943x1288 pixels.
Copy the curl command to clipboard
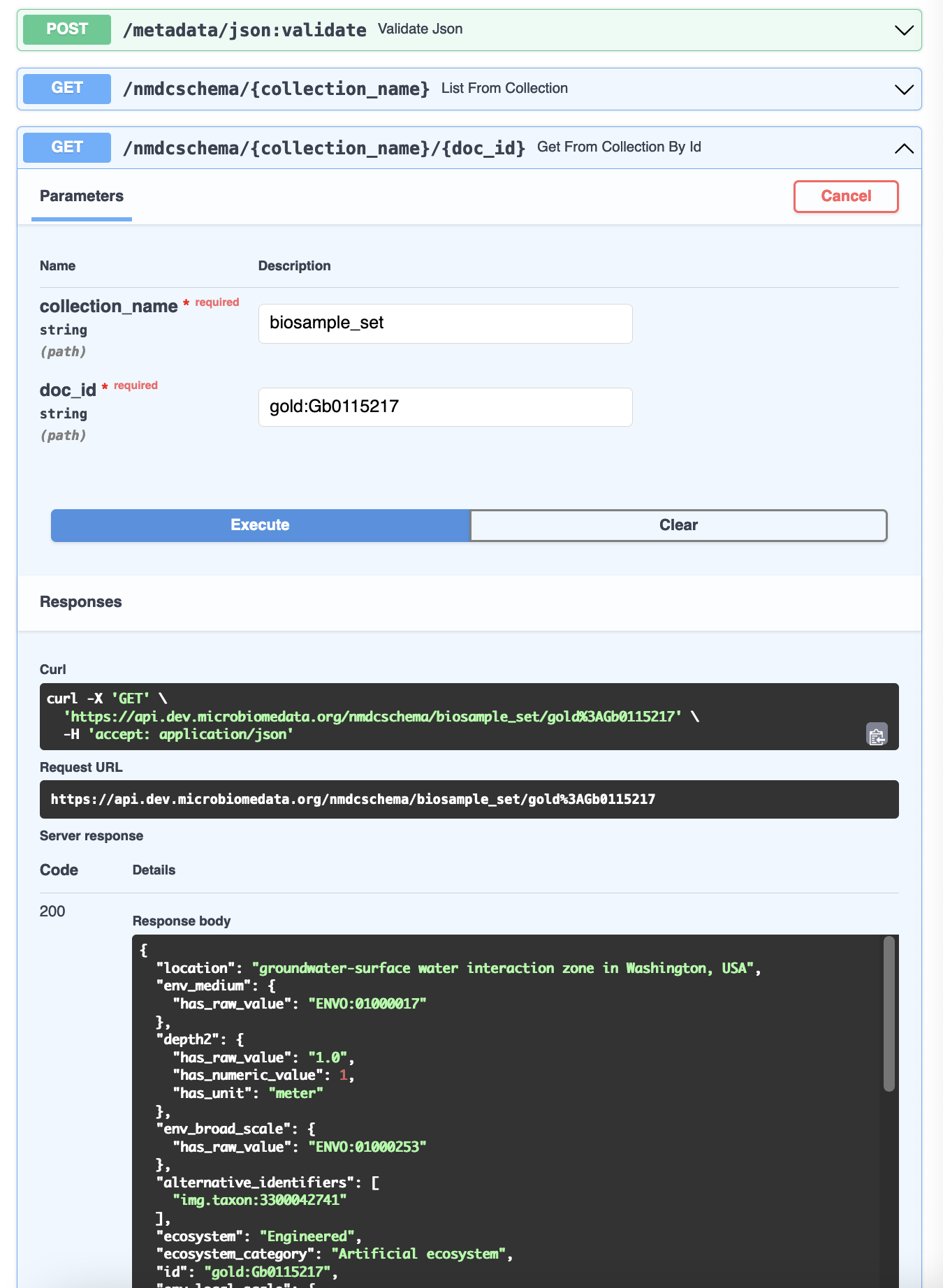877,735
